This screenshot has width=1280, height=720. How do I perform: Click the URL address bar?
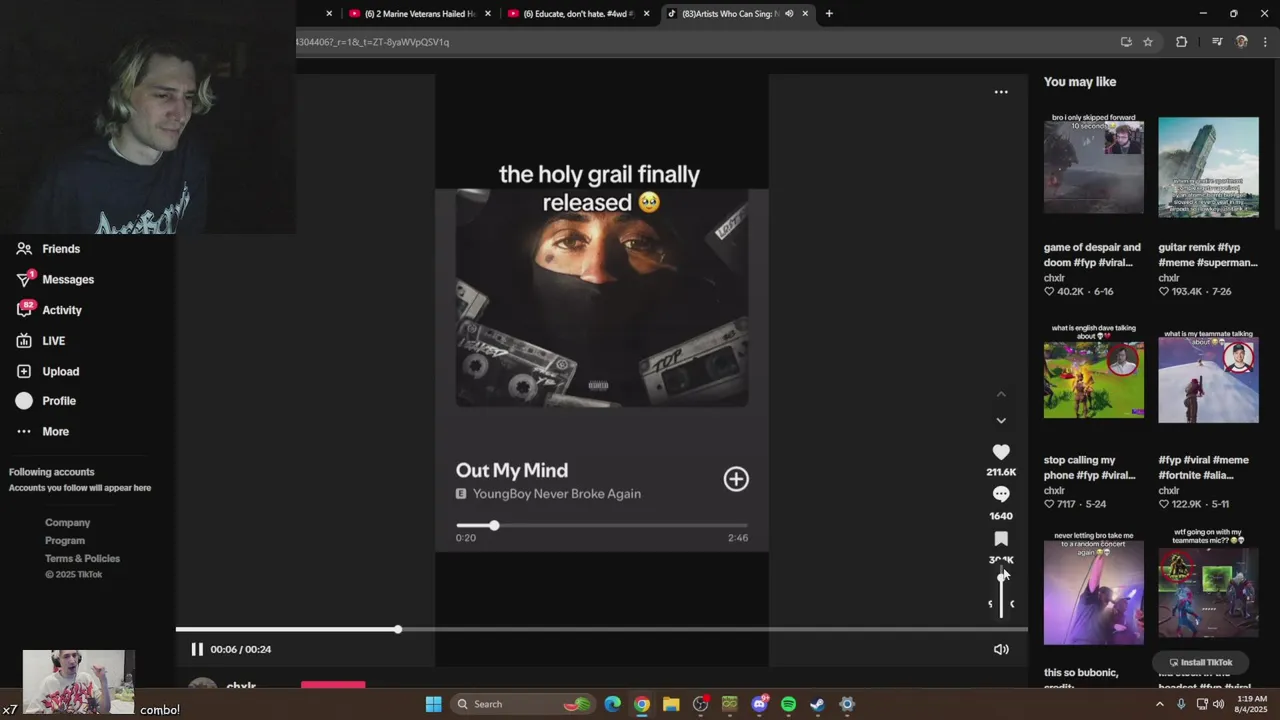point(700,42)
